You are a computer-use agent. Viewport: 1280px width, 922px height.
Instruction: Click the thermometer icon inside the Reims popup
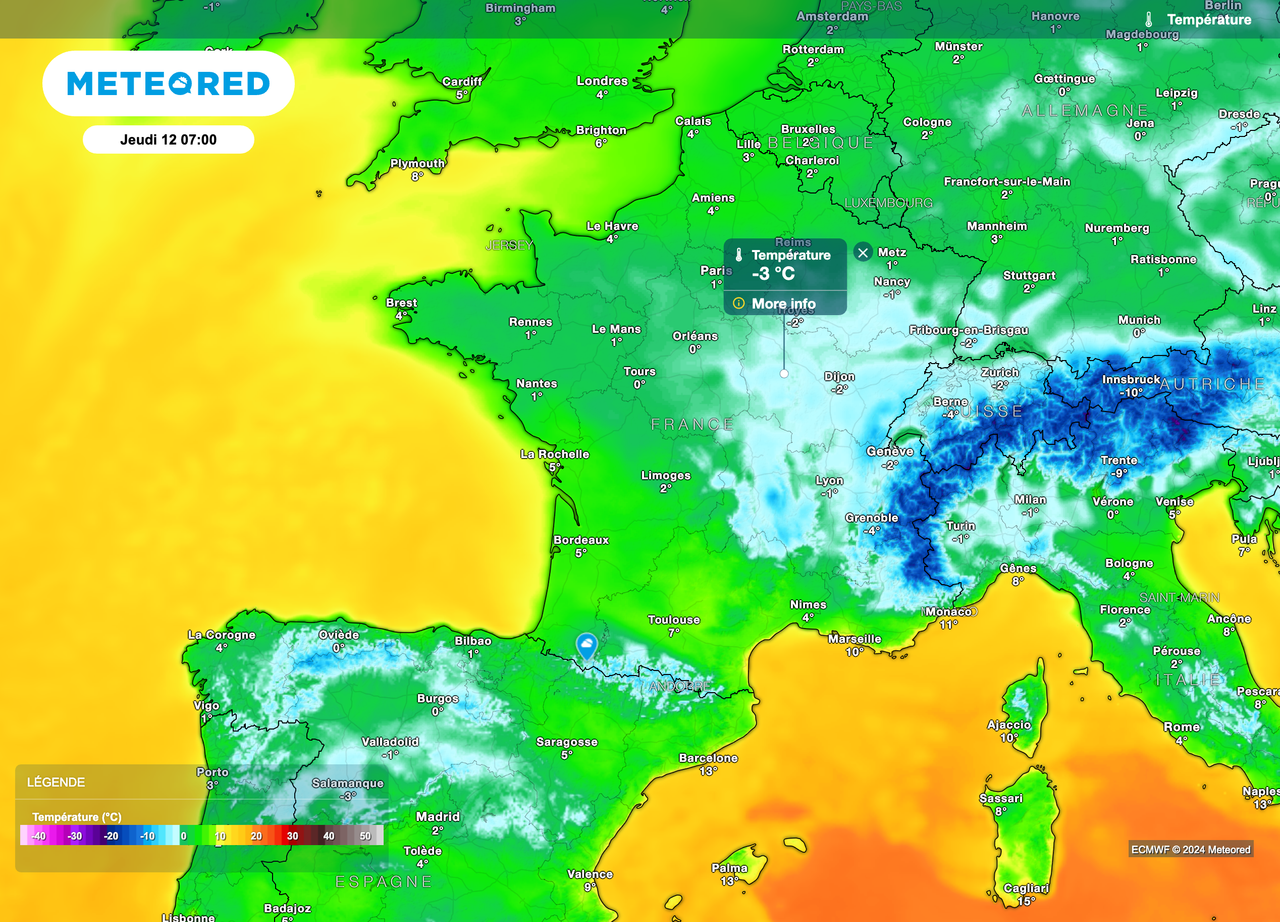[x=739, y=255]
